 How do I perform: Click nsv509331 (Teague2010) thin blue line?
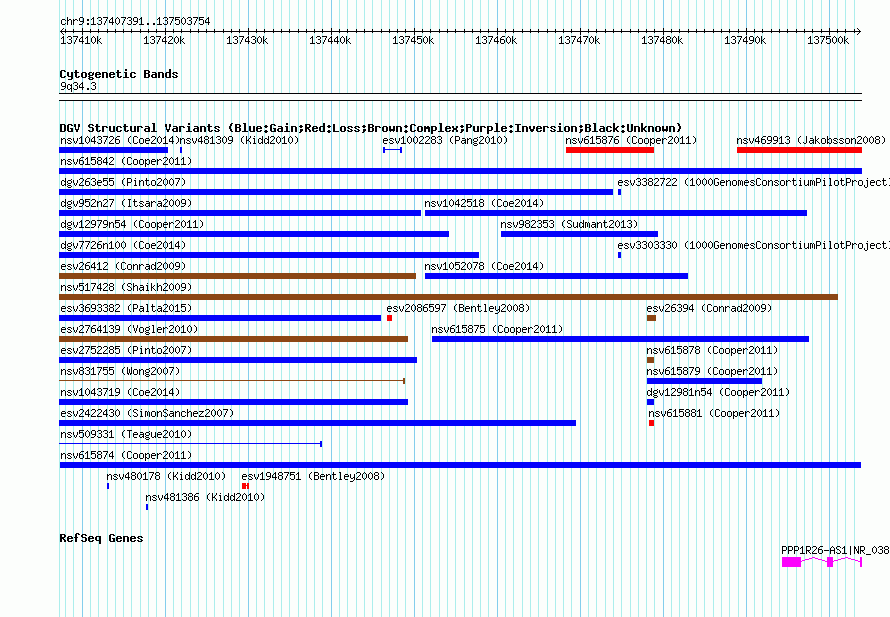pyautogui.click(x=191, y=444)
